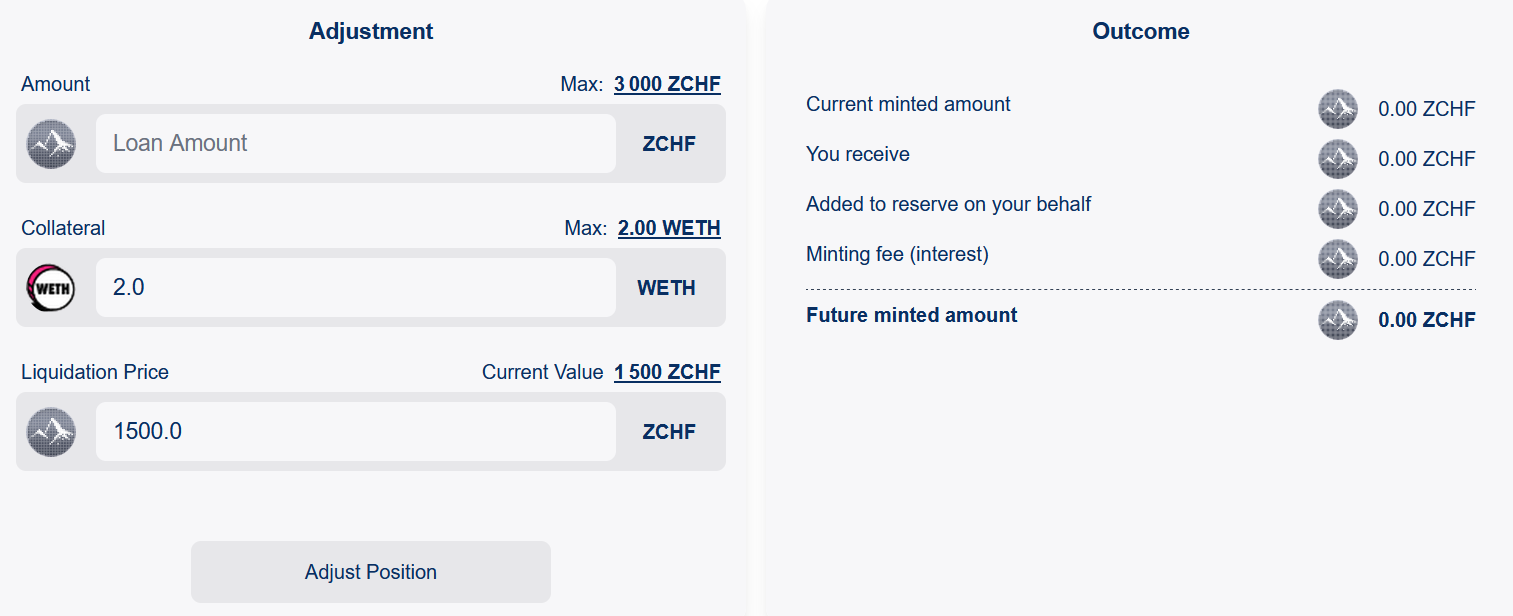Click the ZCHF icon beside Liquidation Price field
Screen dimensions: 1513x616
(51, 432)
